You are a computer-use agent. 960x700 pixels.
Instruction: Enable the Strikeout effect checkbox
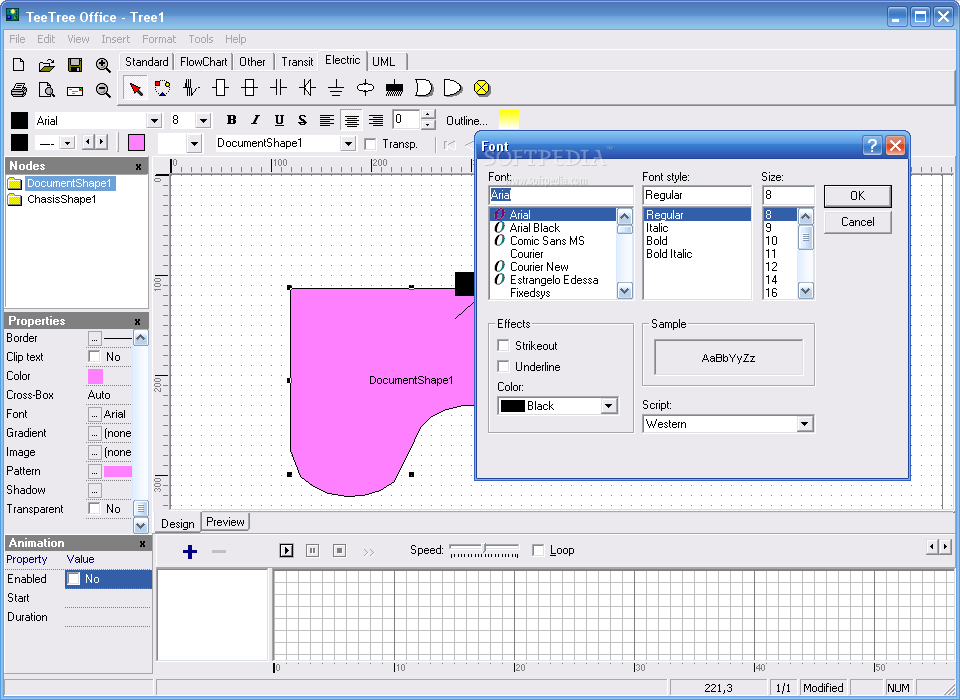pos(503,345)
